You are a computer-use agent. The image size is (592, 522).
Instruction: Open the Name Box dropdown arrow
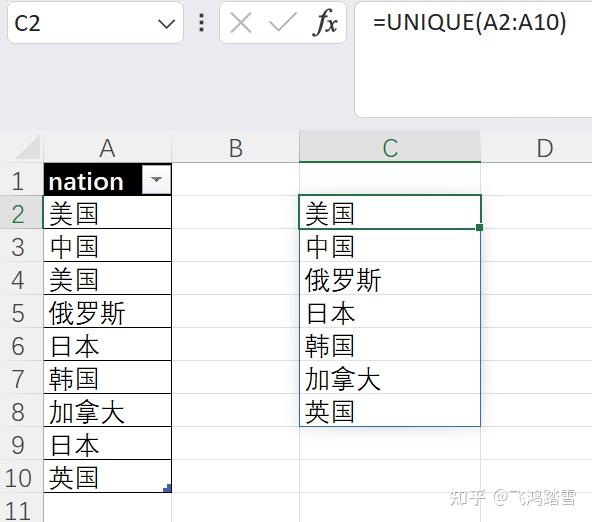166,24
